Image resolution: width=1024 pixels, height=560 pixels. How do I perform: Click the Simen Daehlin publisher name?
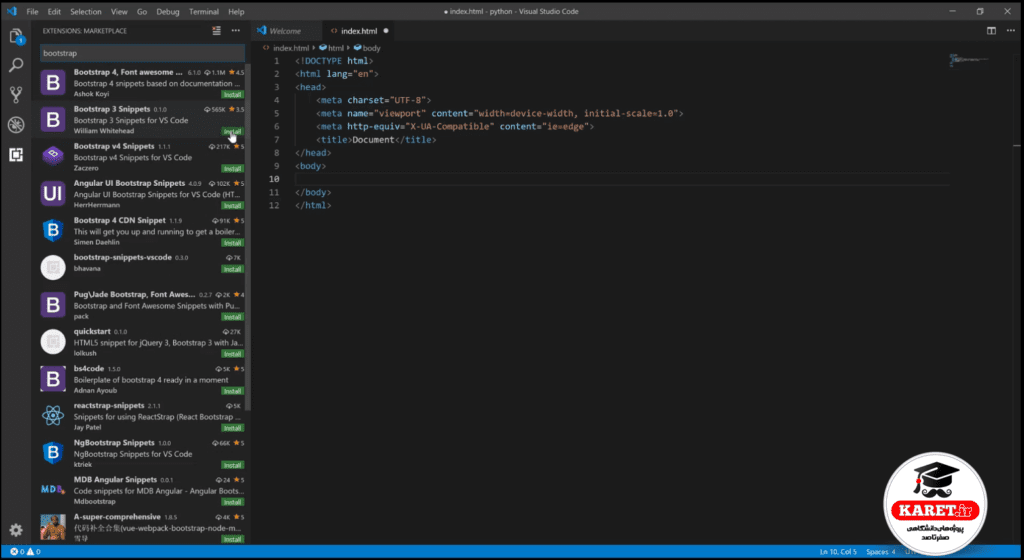pyautogui.click(x=97, y=242)
